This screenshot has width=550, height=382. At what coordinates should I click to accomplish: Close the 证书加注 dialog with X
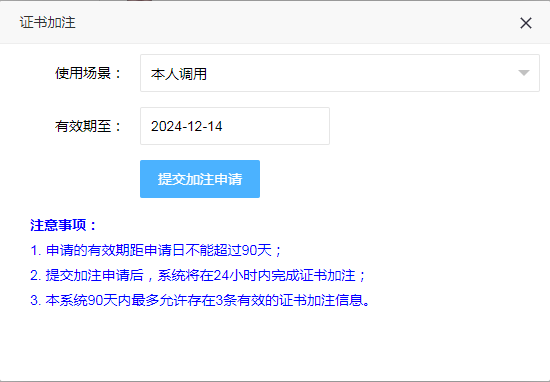[526, 23]
